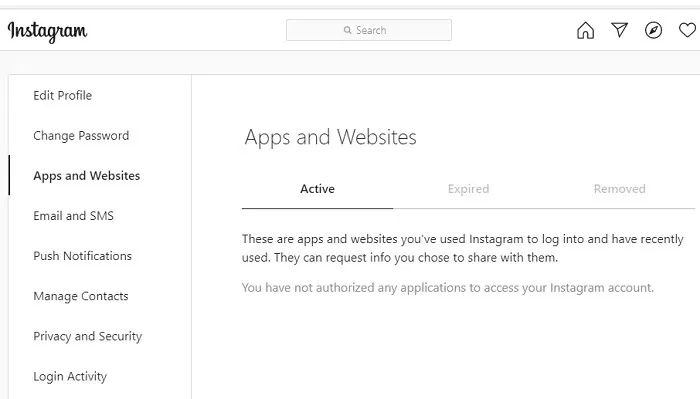Open direct messages via paper plane icon
The image size is (700, 399).
tap(619, 30)
